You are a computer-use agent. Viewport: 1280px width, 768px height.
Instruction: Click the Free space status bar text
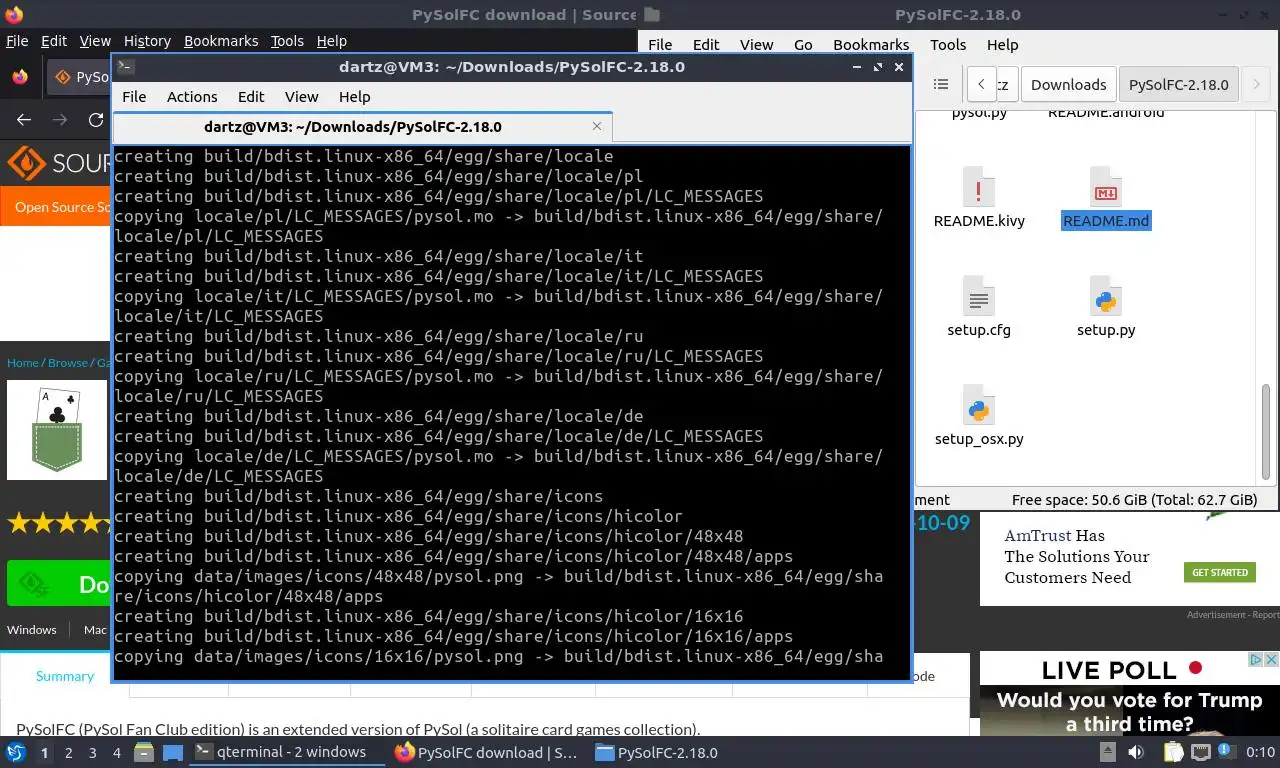(x=1134, y=500)
